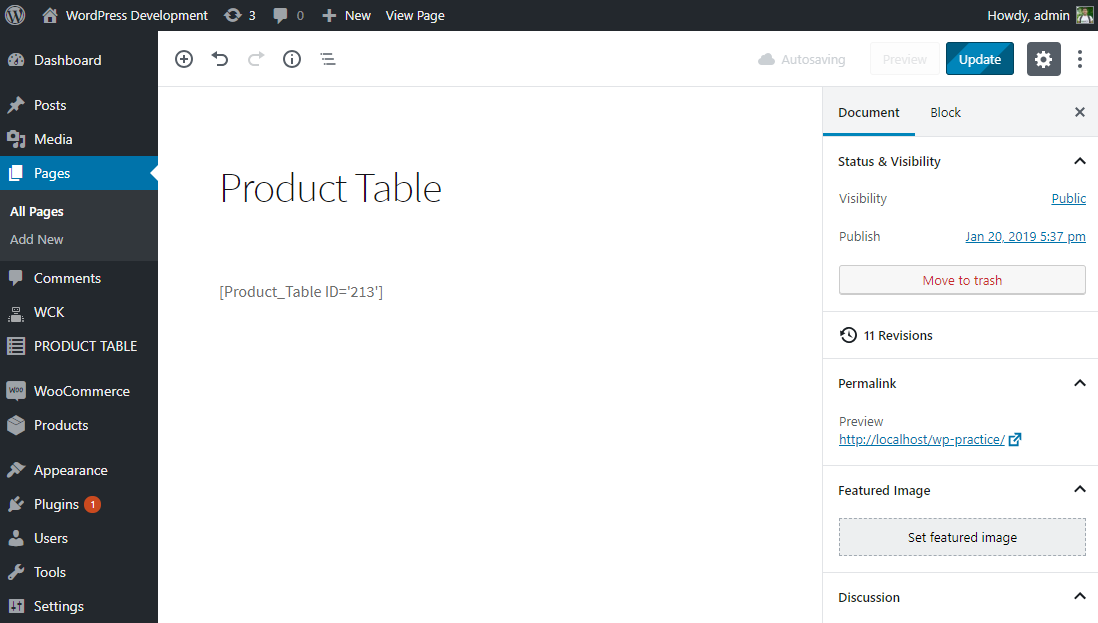Viewport: 1098px width, 623px height.
Task: Open the content structure info icon
Action: click(292, 59)
